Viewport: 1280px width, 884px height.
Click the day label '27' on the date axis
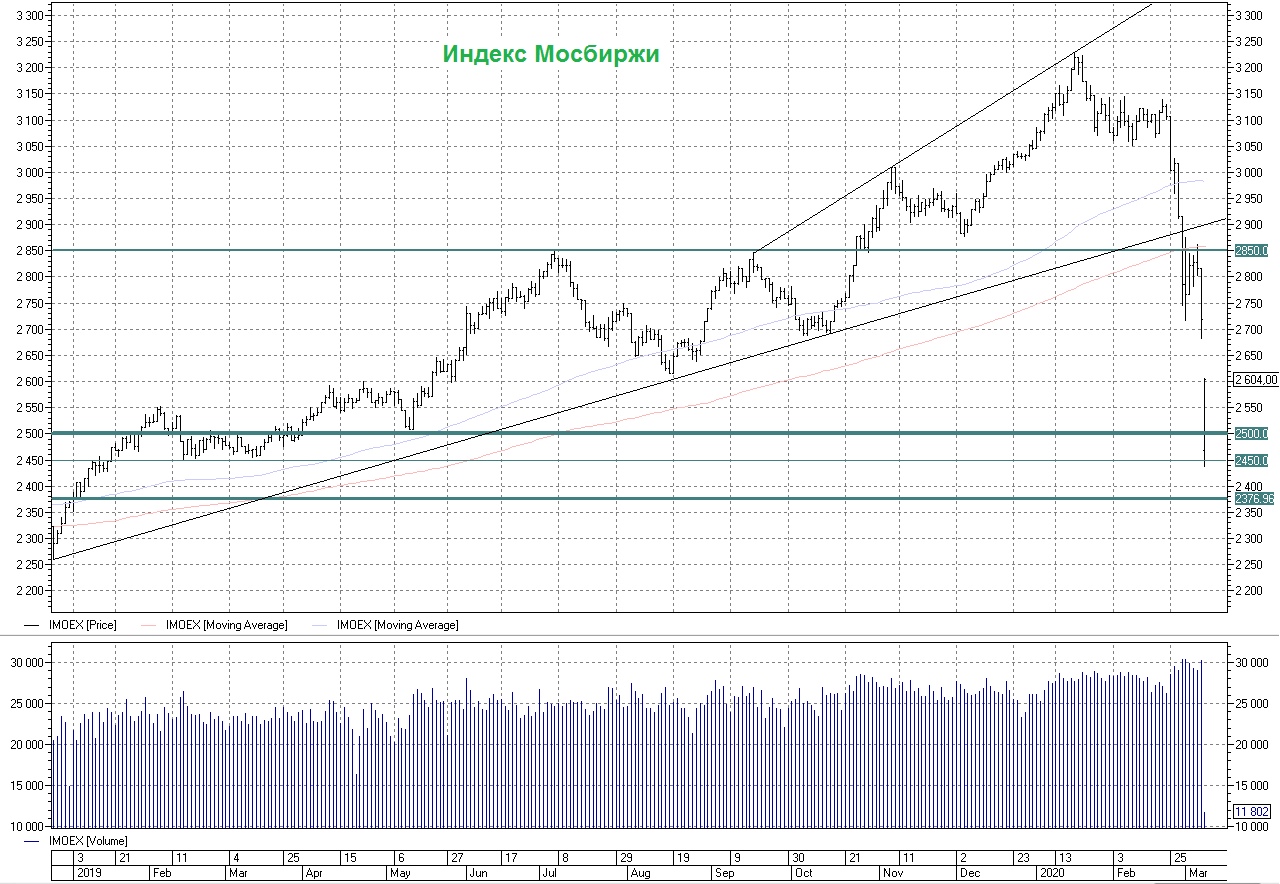[457, 858]
